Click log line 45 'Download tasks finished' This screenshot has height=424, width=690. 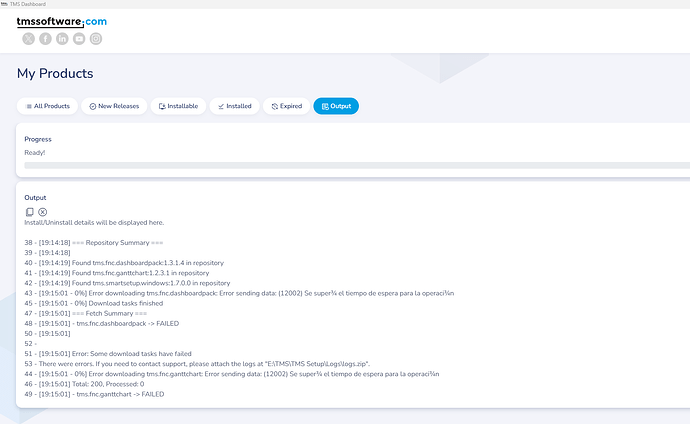[94, 303]
